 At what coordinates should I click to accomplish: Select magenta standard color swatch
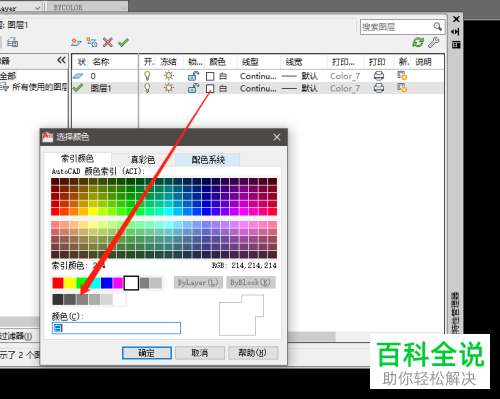coord(118,283)
